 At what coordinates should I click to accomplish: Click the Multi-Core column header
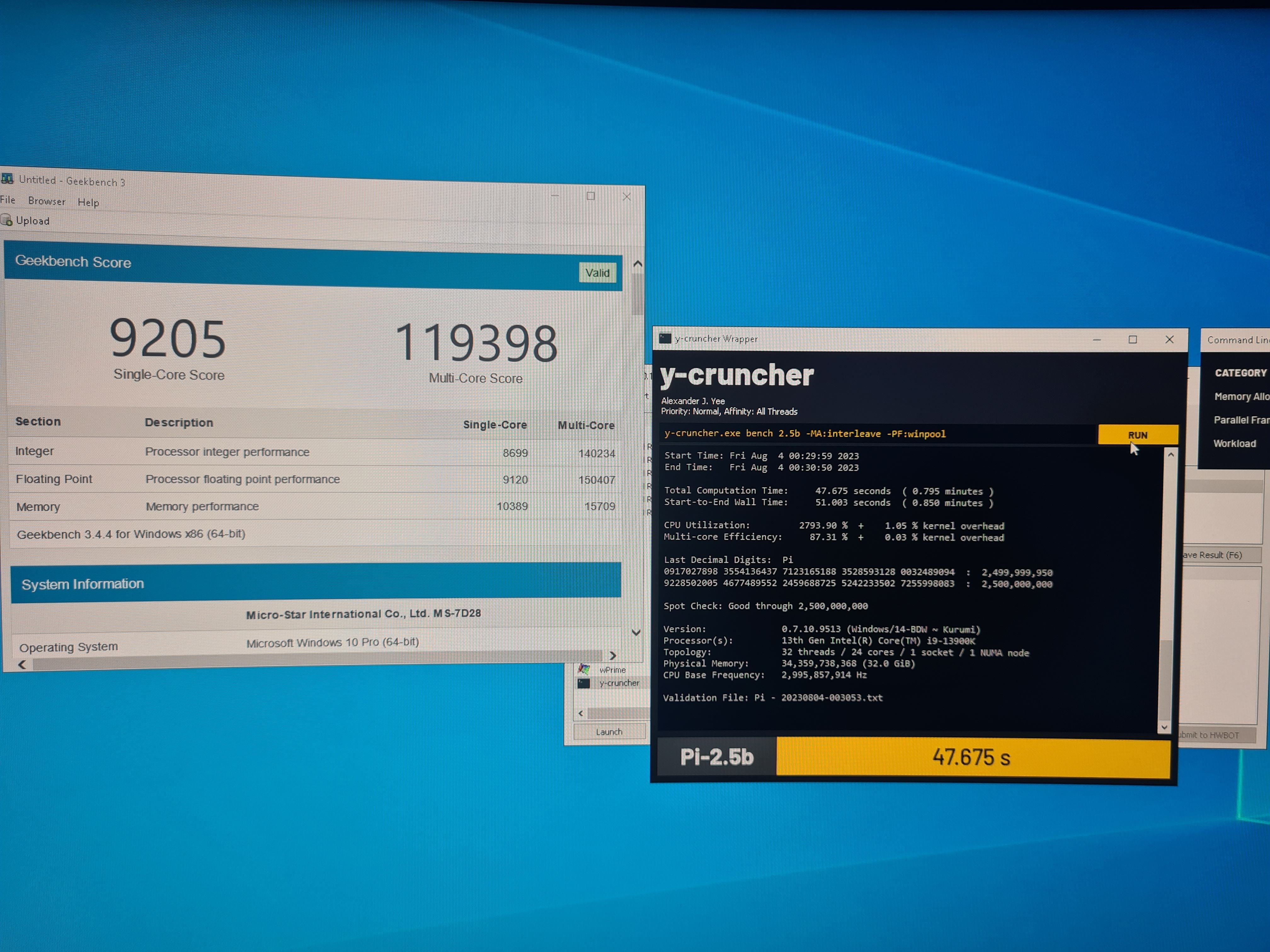(x=586, y=425)
